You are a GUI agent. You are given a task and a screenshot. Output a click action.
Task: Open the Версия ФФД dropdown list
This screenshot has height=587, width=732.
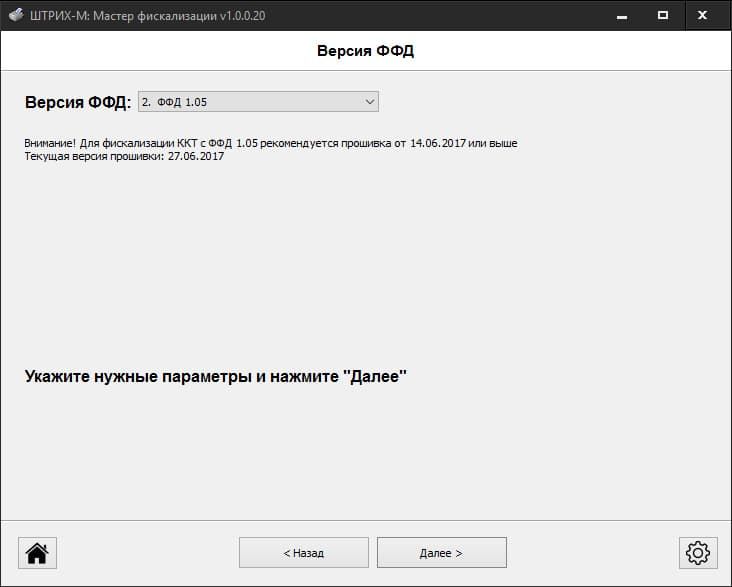[258, 102]
